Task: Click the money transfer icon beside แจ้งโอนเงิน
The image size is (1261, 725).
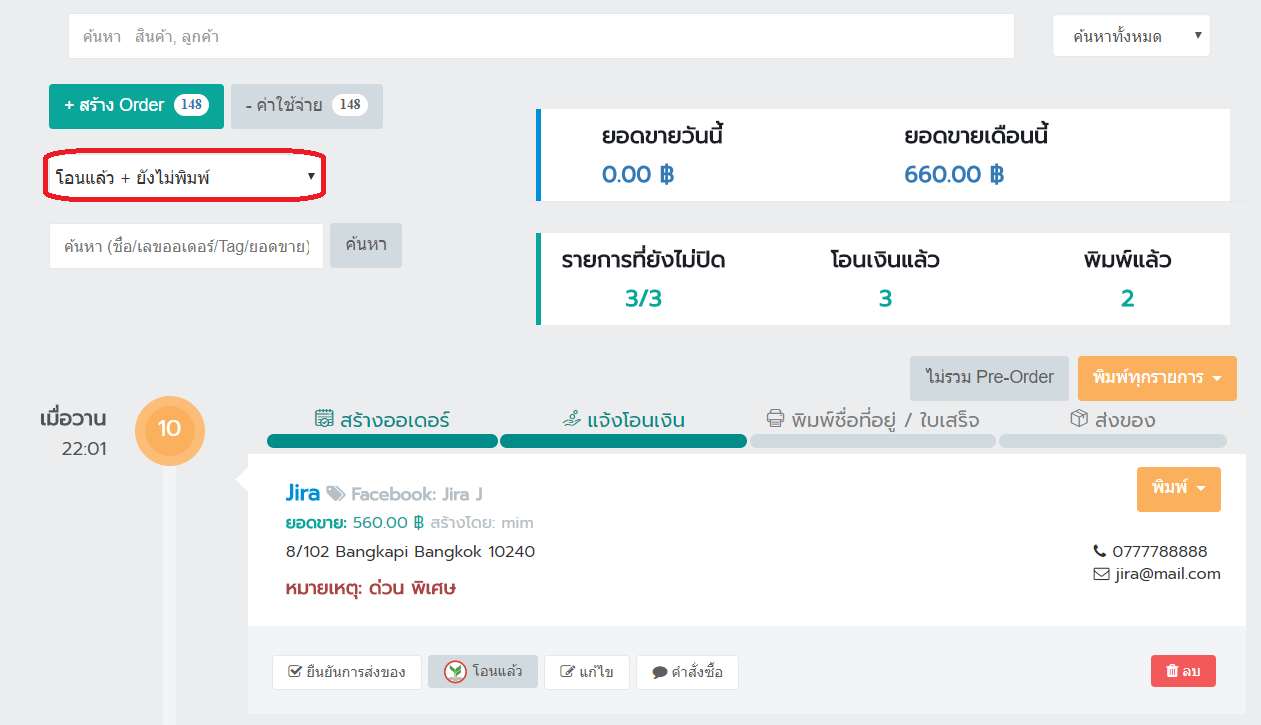Action: coord(571,419)
